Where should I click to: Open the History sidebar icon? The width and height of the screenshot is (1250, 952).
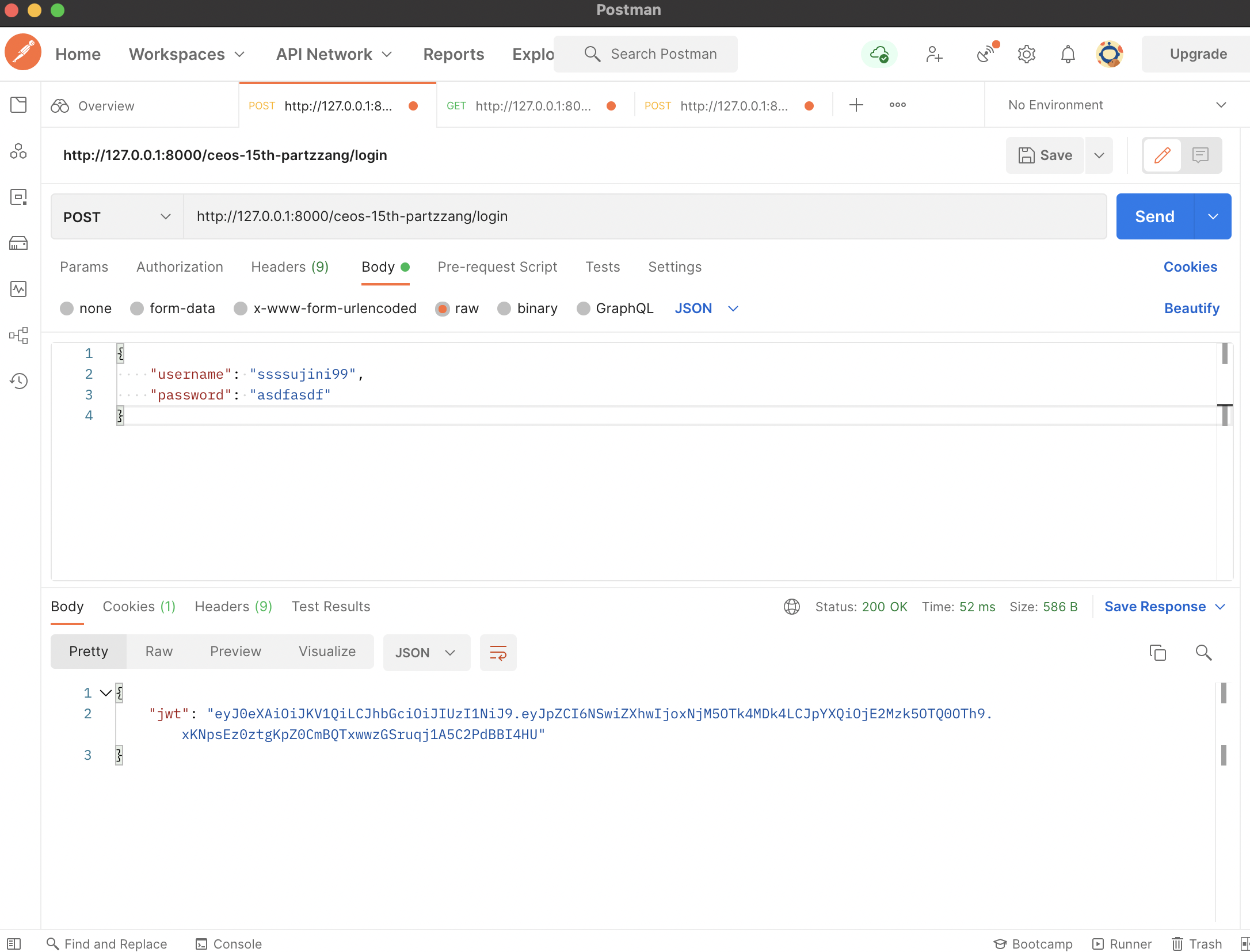click(18, 381)
